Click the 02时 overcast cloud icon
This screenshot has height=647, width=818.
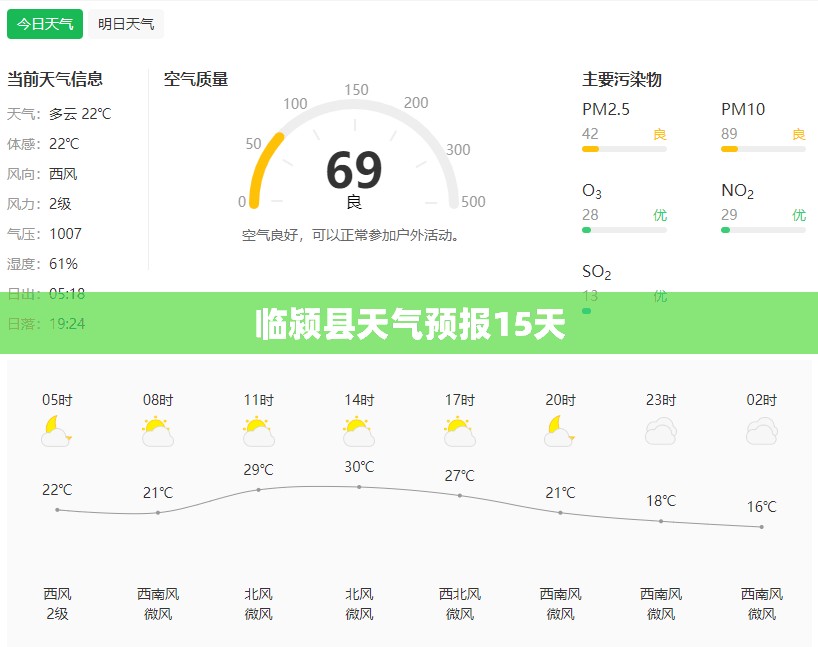762,431
